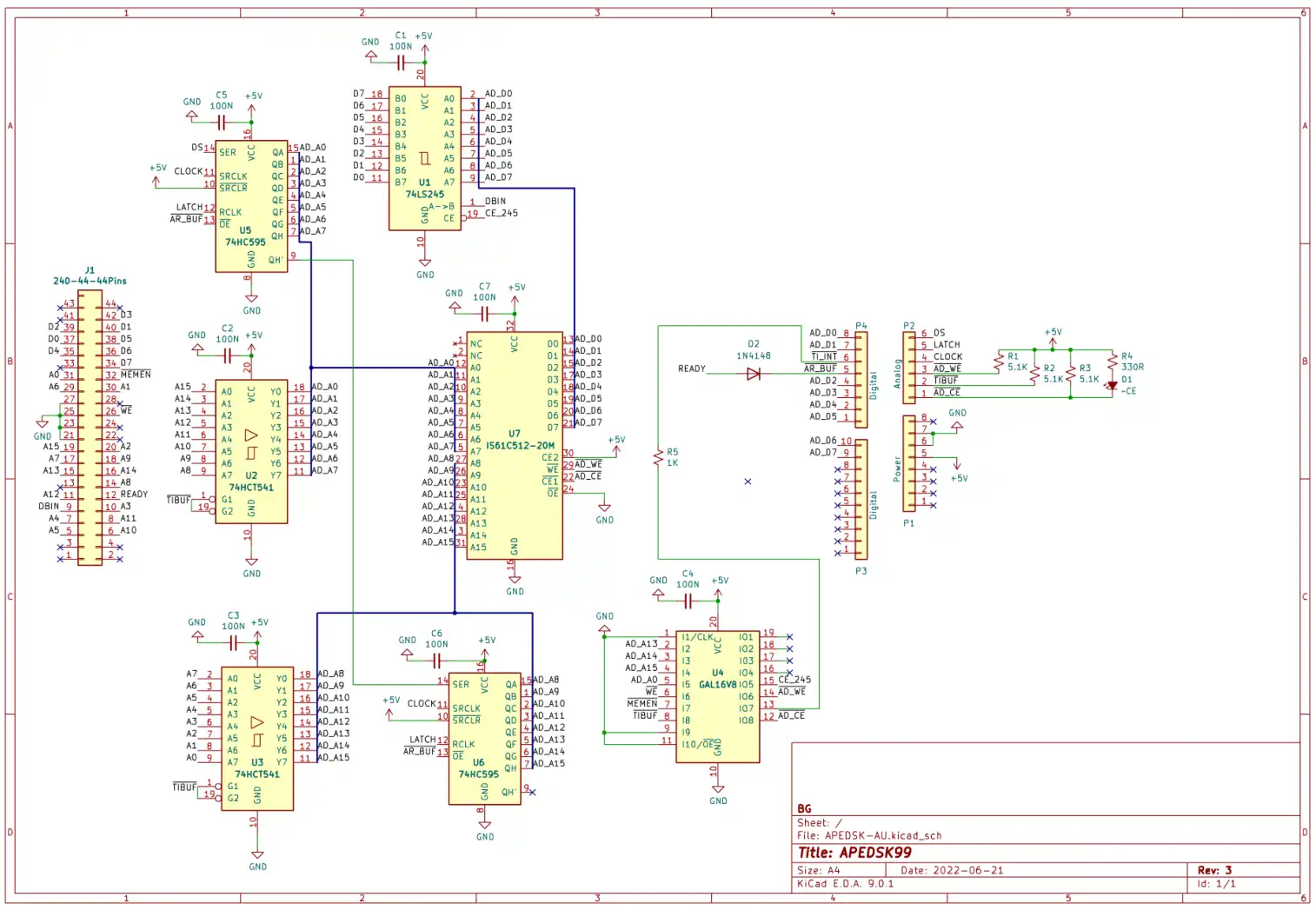Click the J1 44-pin edge connector

(x=90, y=428)
